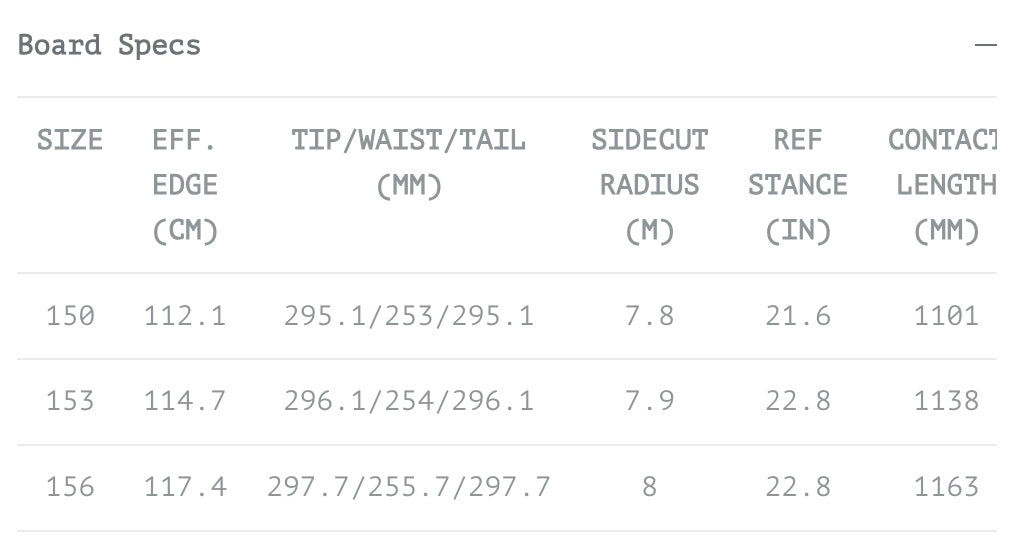This screenshot has height=540, width=1014.
Task: Click the 296.1/254/296.1 dimensions cell
Action: [408, 401]
